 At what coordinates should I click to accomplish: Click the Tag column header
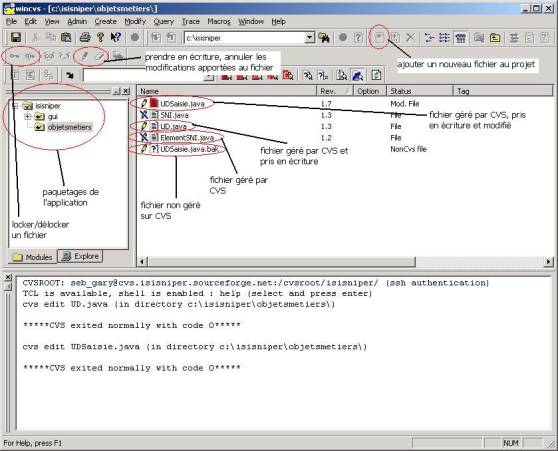point(503,91)
